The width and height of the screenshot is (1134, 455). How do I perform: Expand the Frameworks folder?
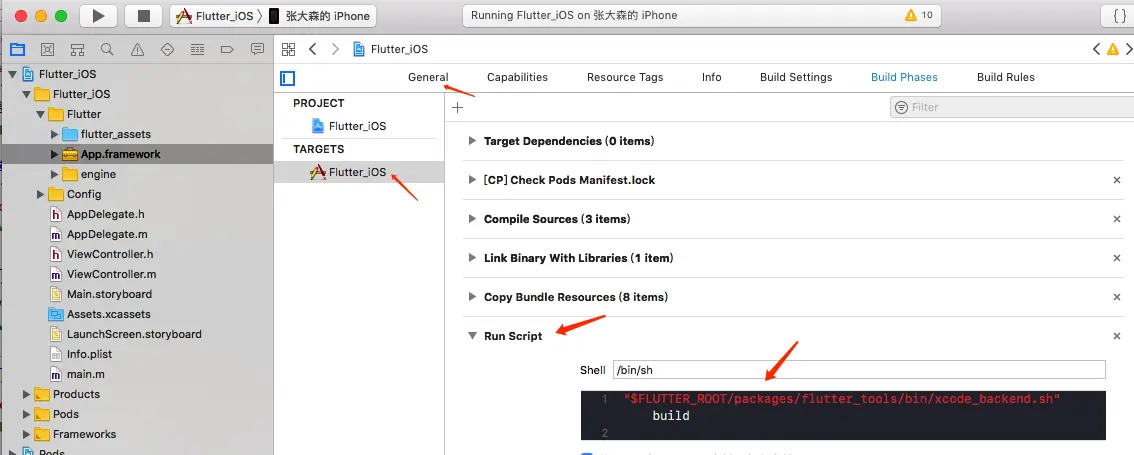(27, 434)
